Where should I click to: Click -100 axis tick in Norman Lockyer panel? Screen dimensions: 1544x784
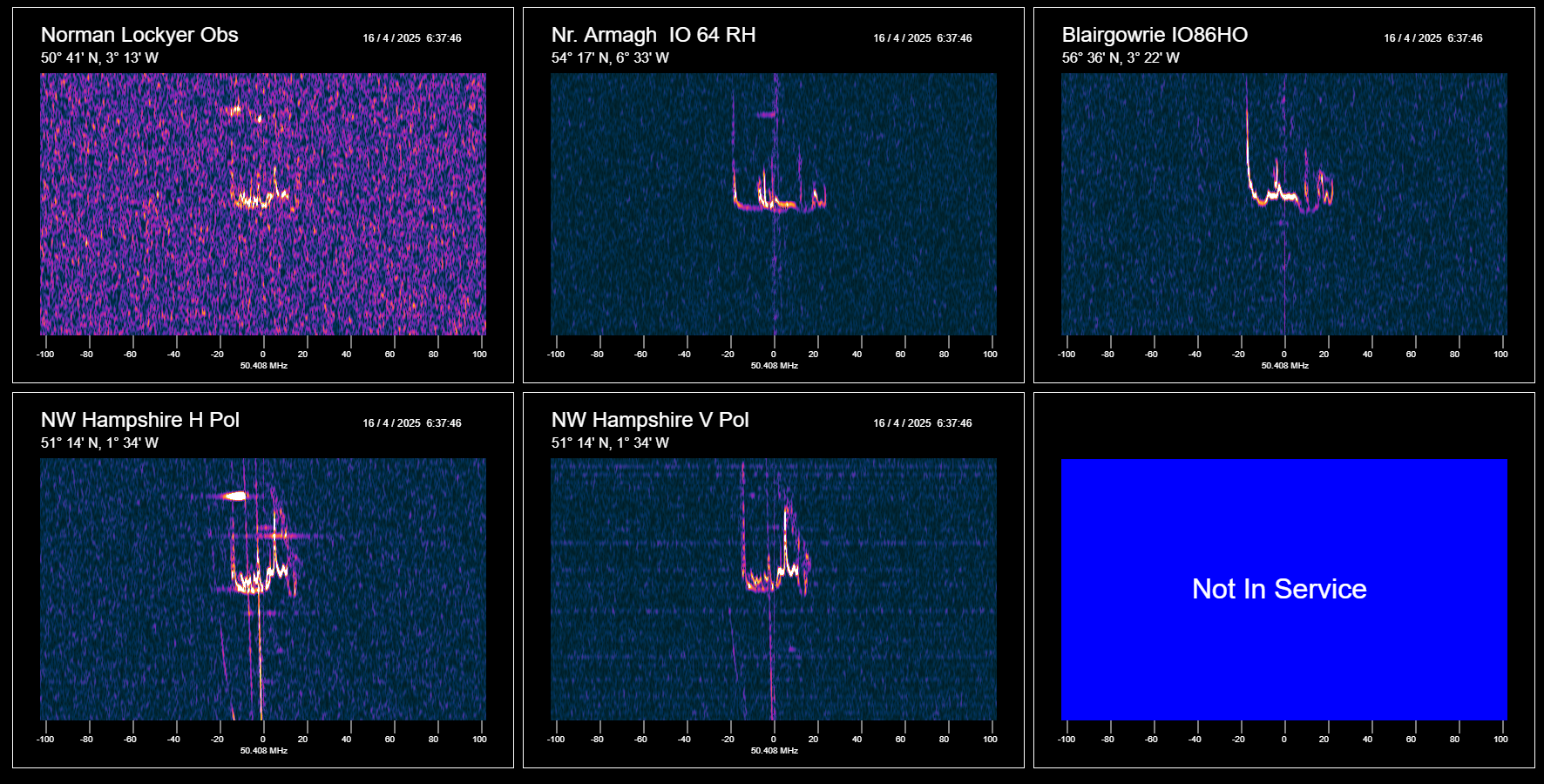click(x=45, y=355)
